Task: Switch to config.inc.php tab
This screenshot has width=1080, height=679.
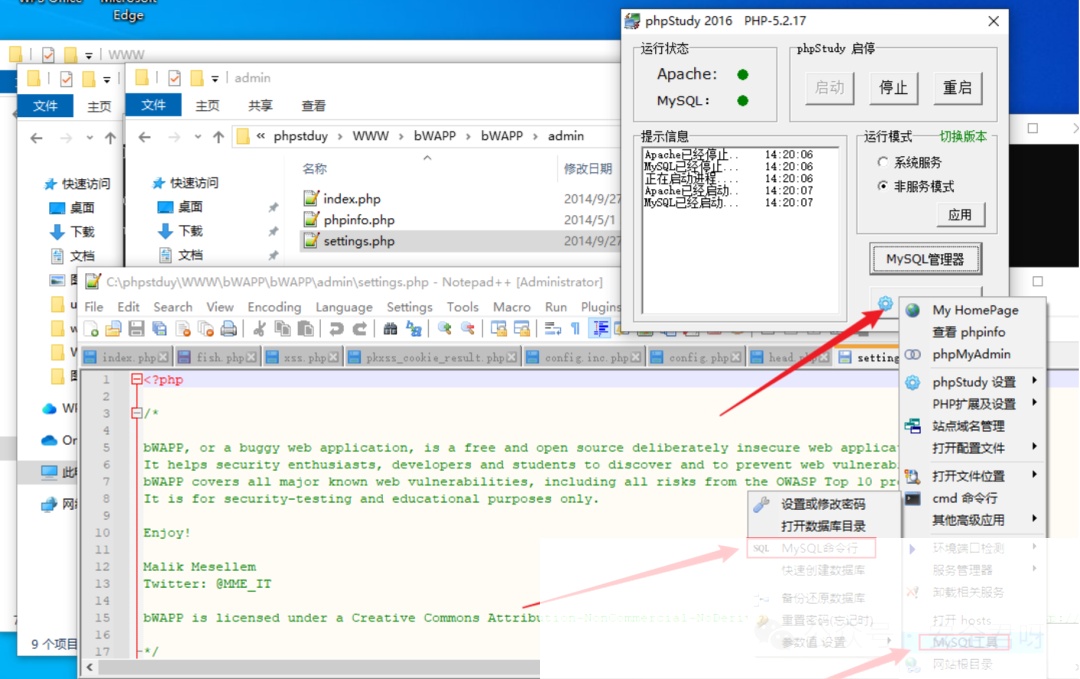Action: point(583,357)
